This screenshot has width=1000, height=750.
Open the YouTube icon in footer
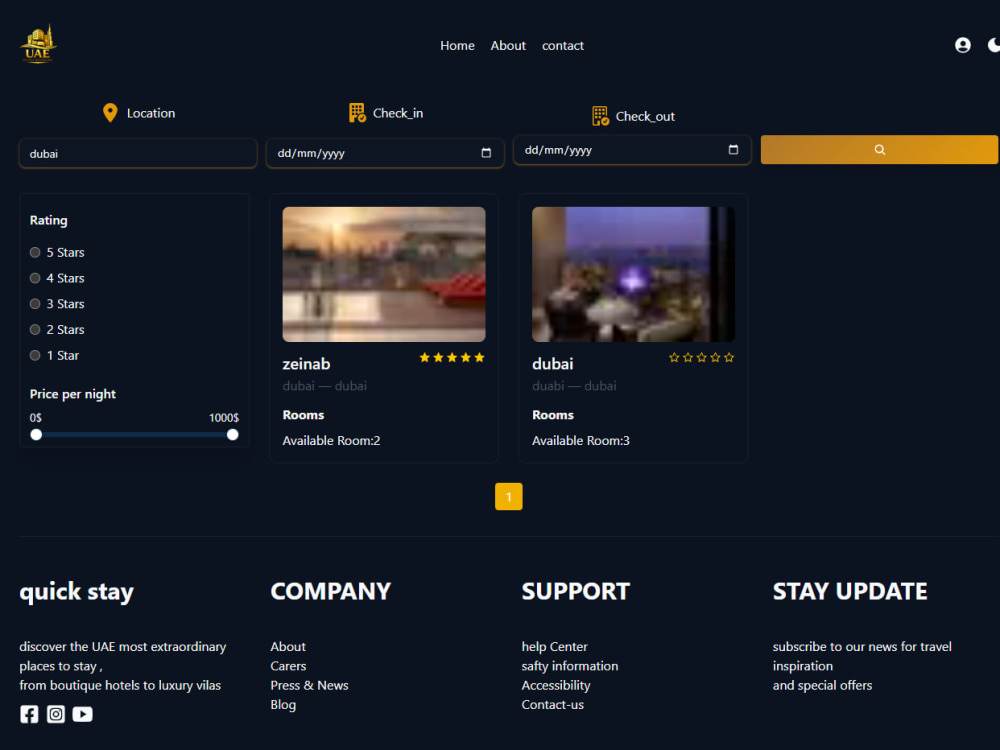coord(82,714)
